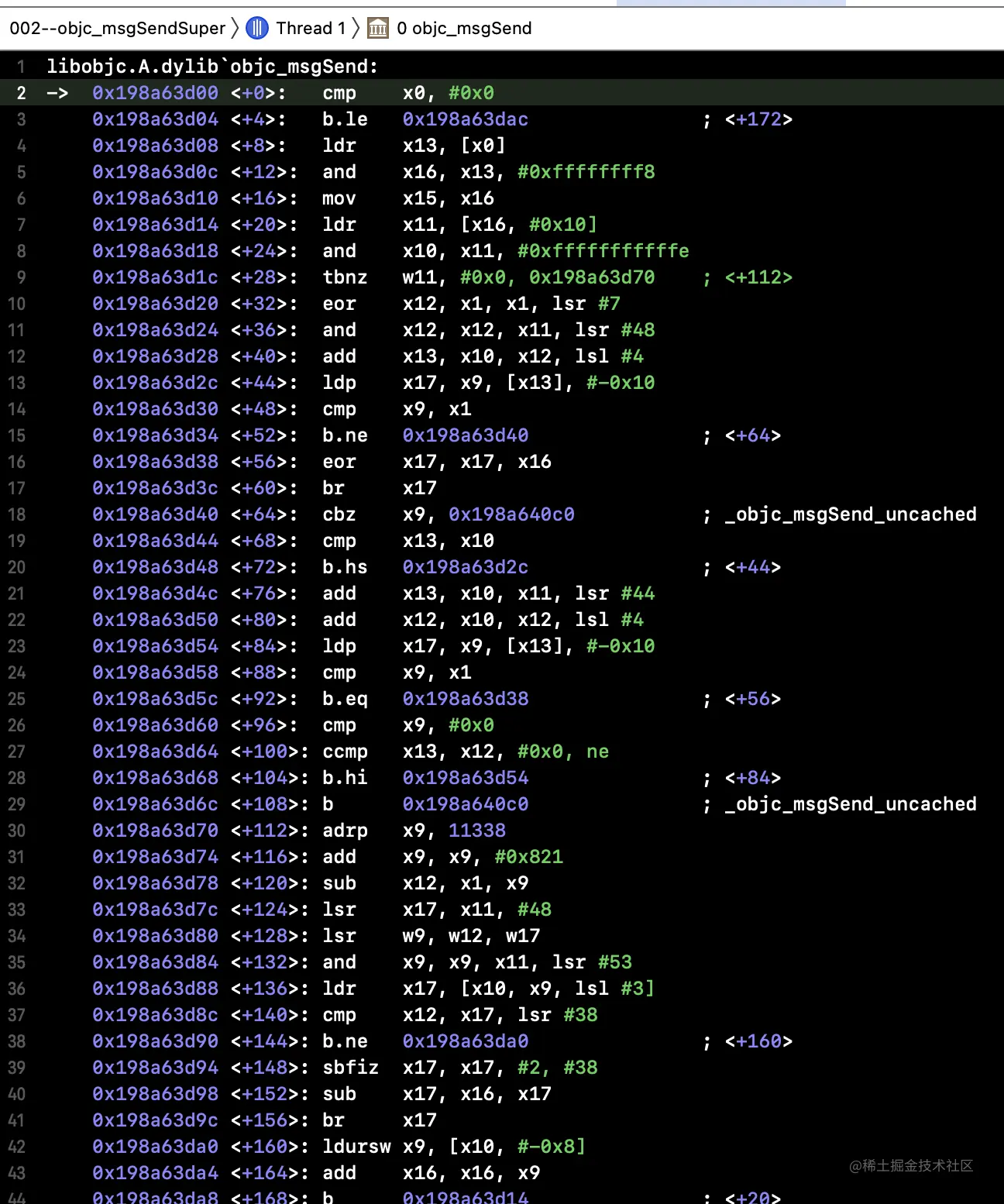1004x1204 pixels.
Task: Click the <+112> comment on the tbnz line
Action: [758, 277]
